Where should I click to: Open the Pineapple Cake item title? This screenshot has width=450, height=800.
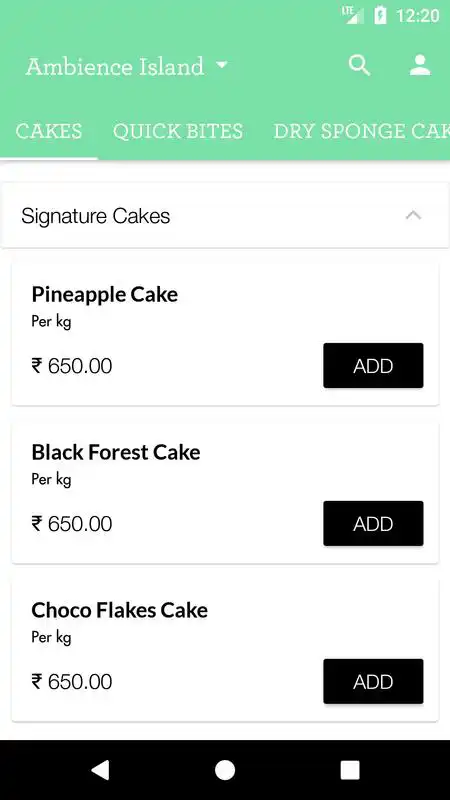pos(105,294)
